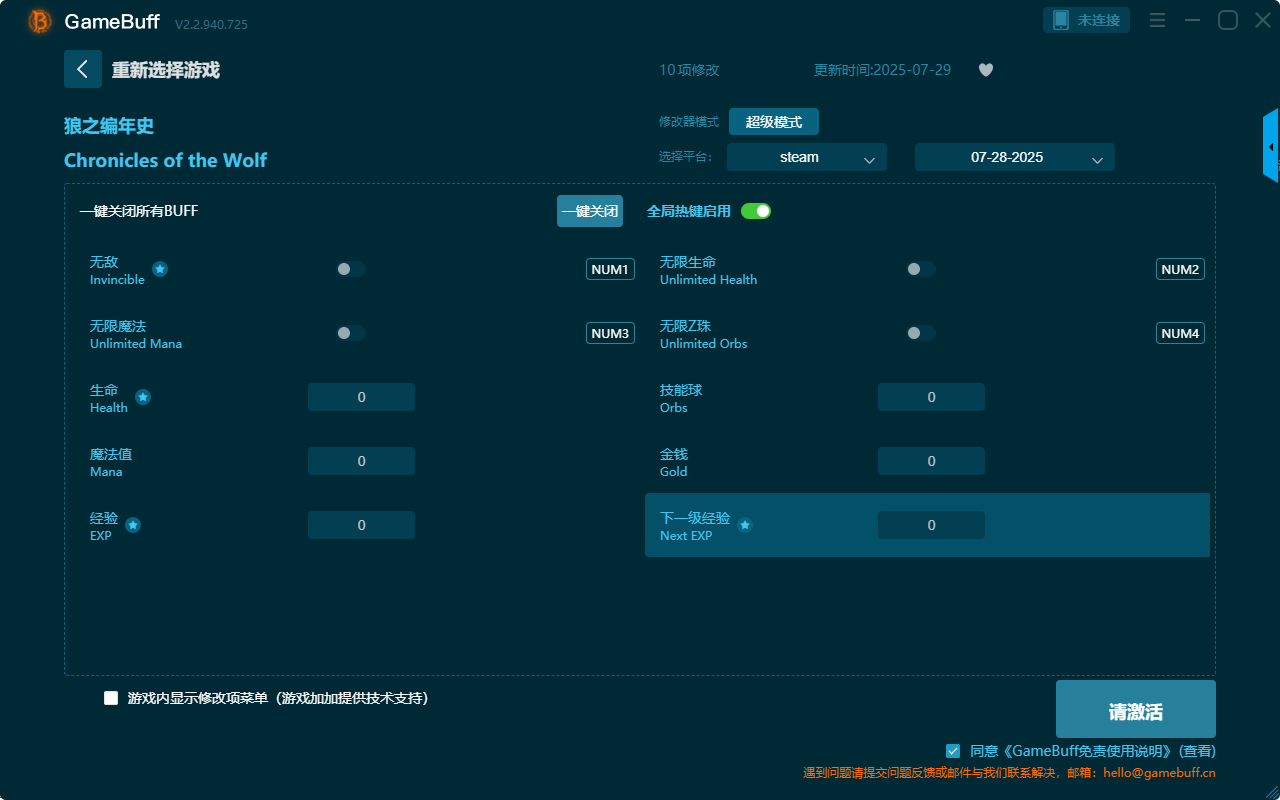1280x800 pixels.
Task: Click the 未连接 connection status button
Action: pyautogui.click(x=1087, y=20)
